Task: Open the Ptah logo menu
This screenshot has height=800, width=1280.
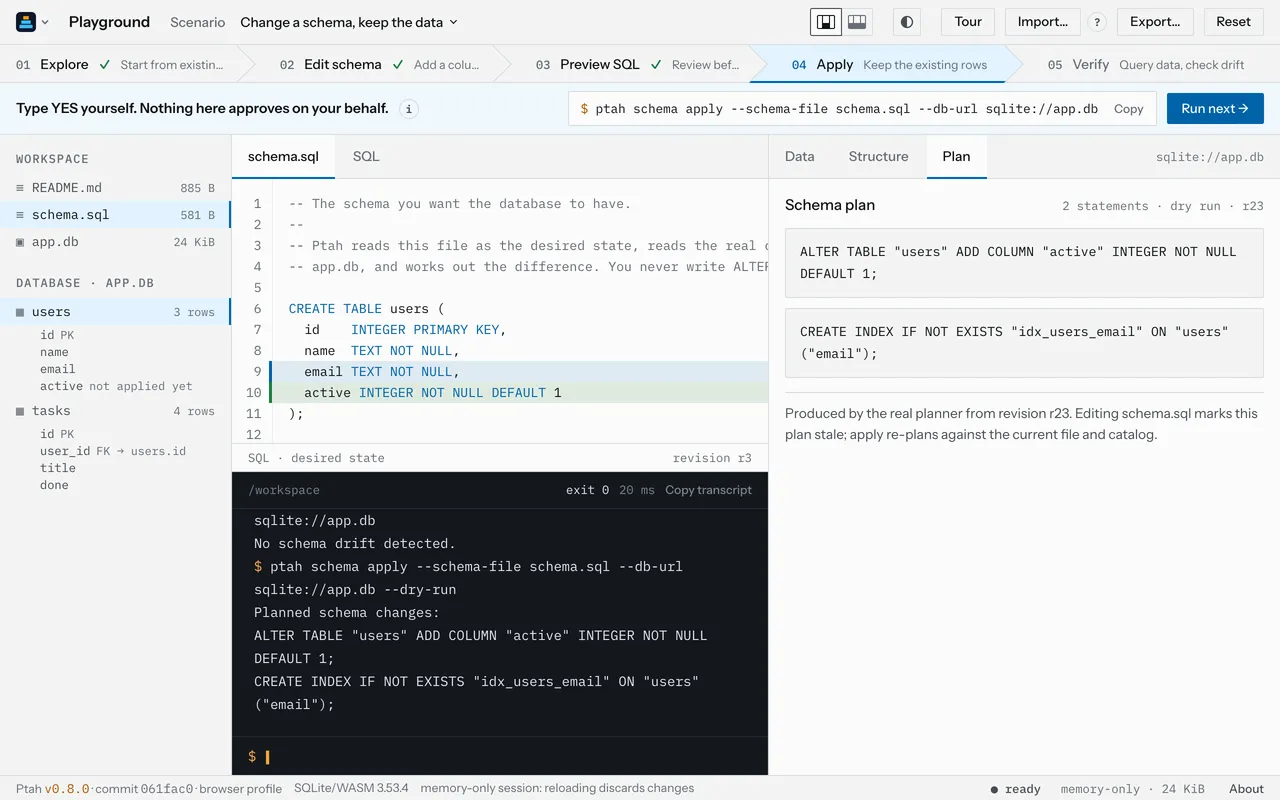Action: pos(32,22)
